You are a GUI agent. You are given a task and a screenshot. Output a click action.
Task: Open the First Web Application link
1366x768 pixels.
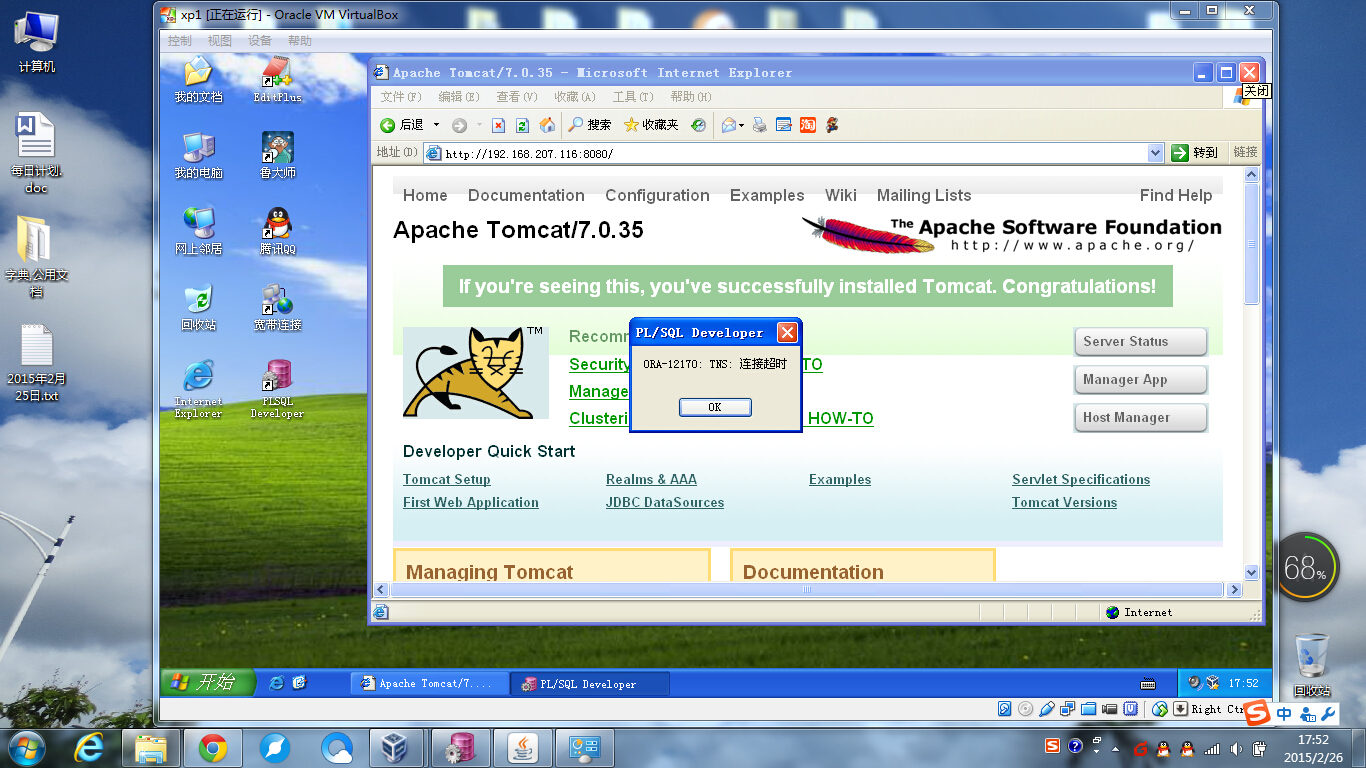click(471, 503)
